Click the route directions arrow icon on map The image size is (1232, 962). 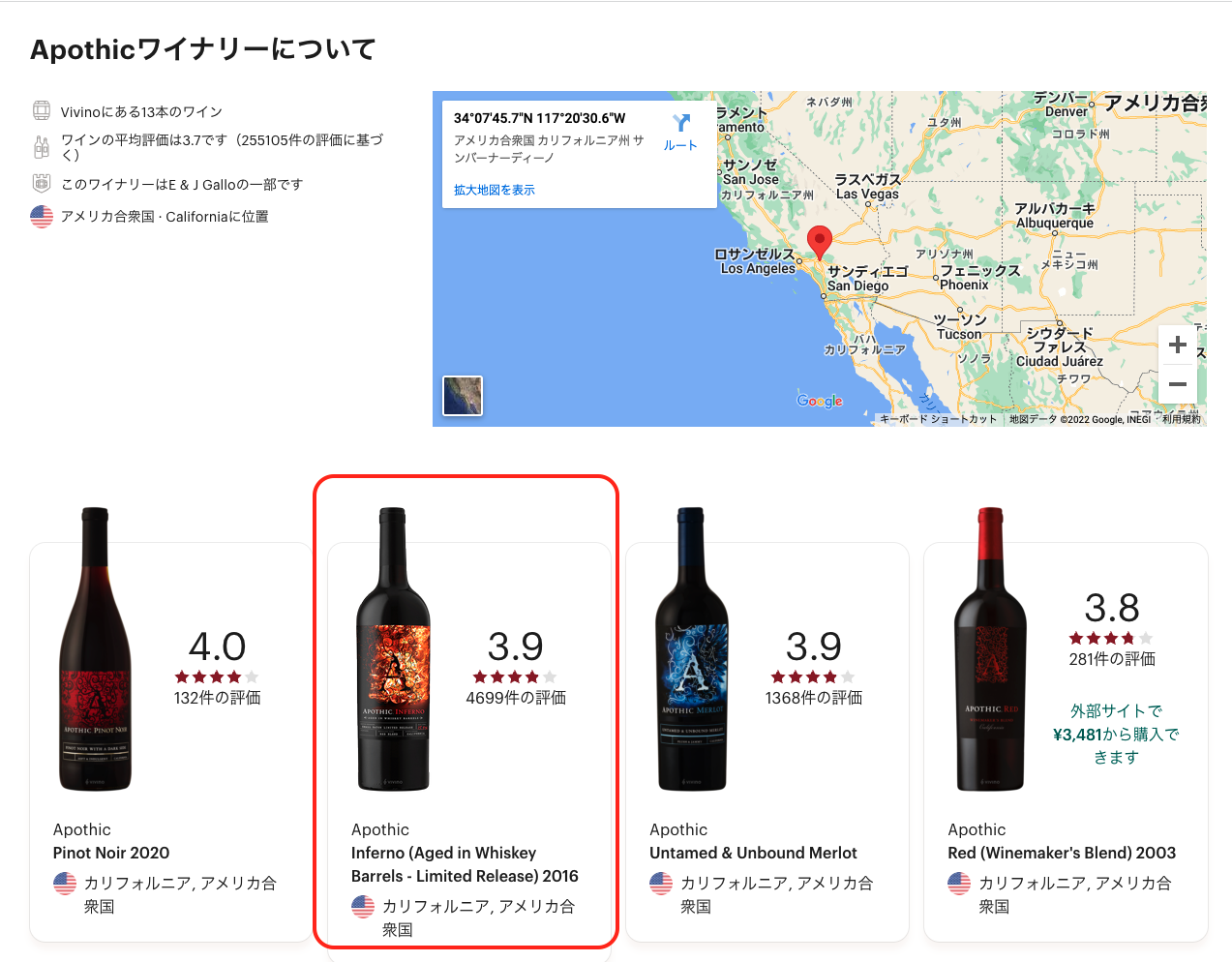click(x=681, y=123)
